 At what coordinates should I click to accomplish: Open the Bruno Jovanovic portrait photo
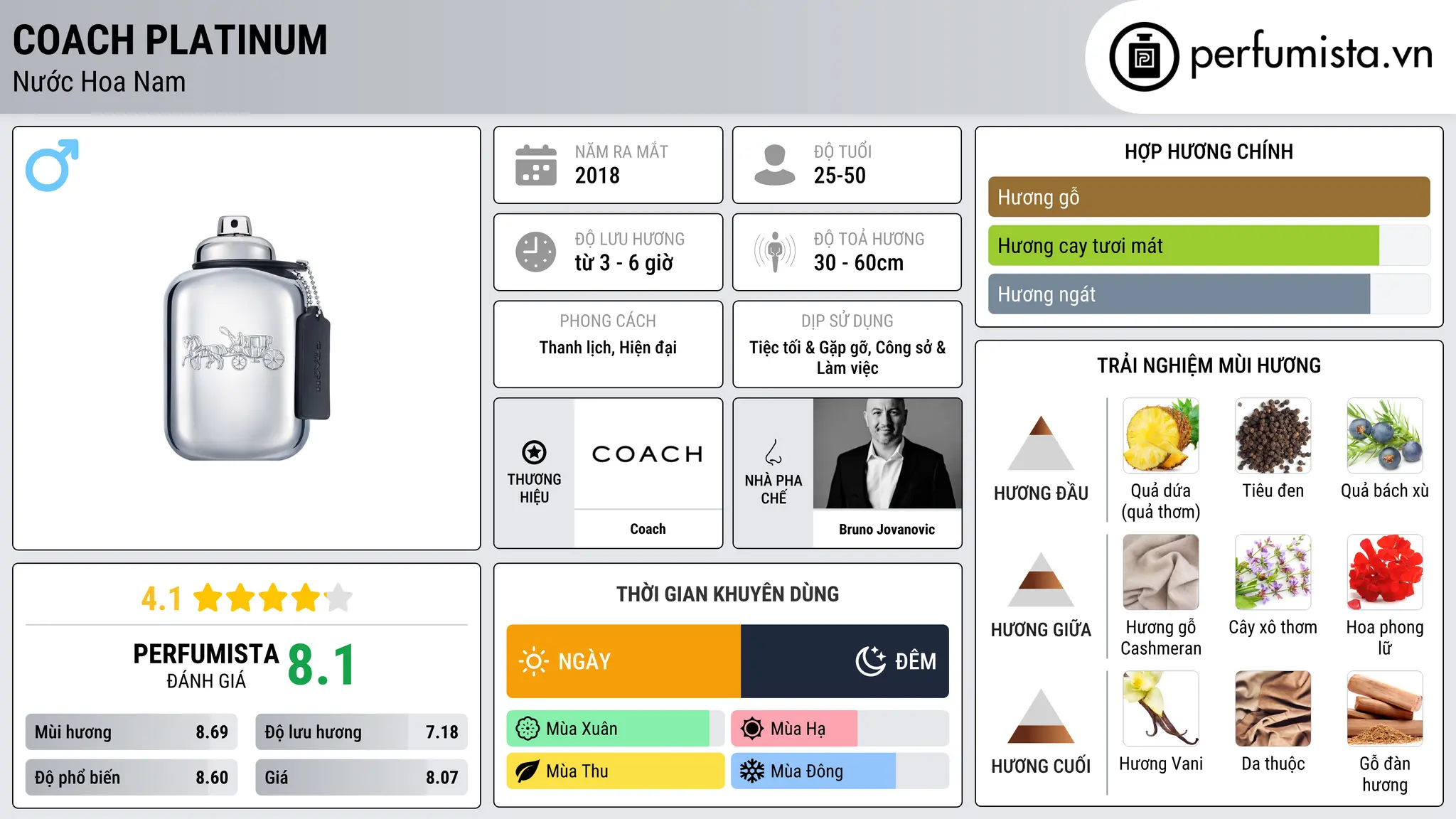coord(887,454)
